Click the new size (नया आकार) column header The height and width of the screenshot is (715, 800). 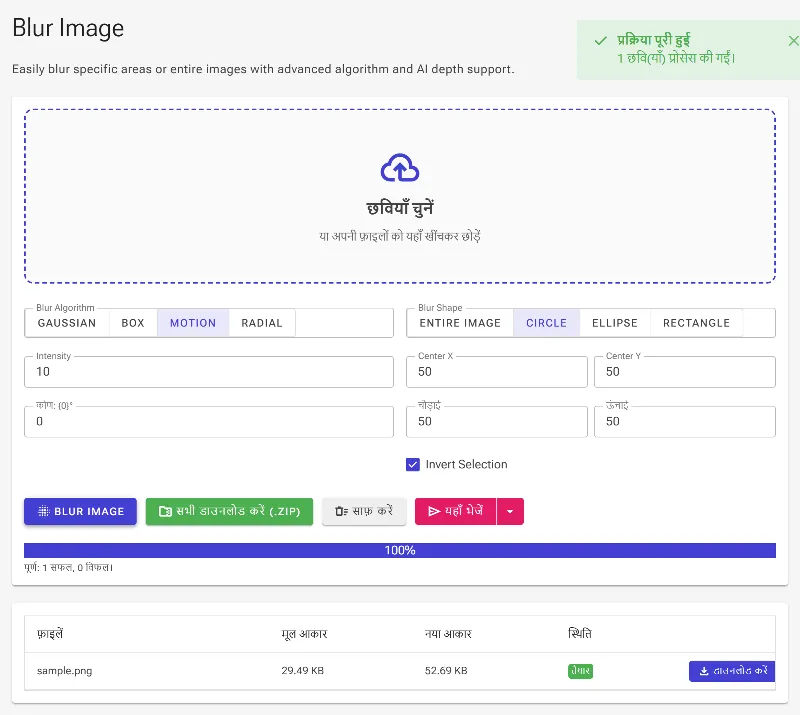point(448,634)
